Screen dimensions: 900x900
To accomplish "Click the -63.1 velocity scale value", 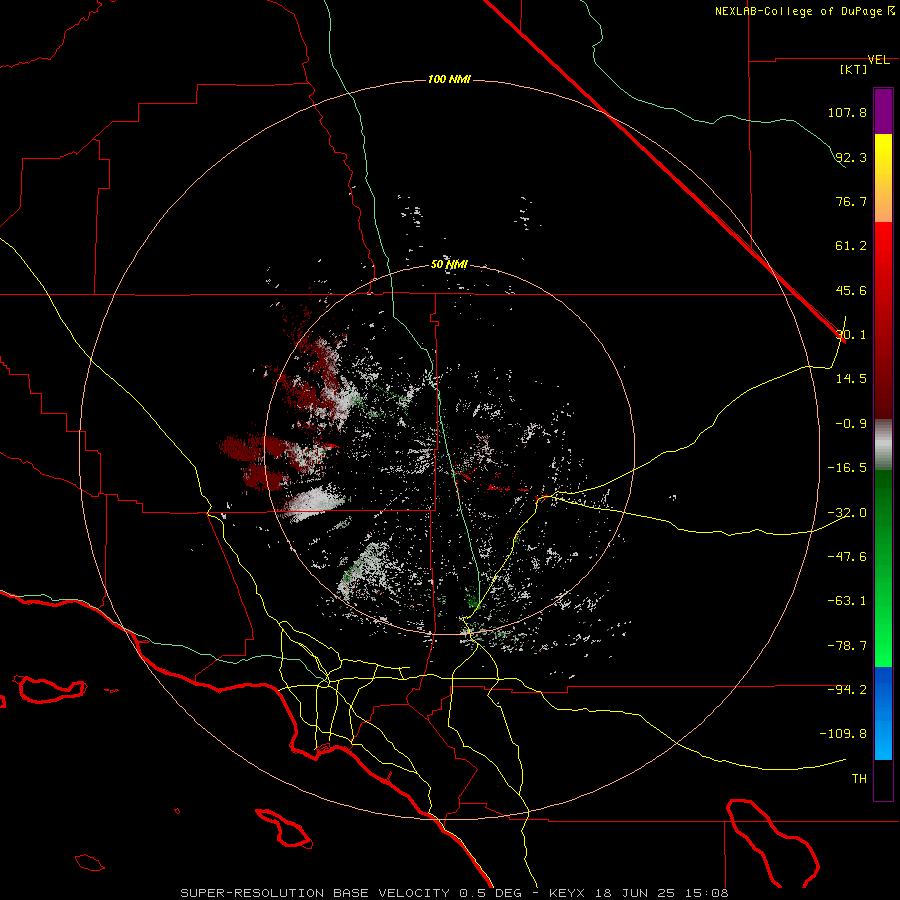I will [x=847, y=601].
